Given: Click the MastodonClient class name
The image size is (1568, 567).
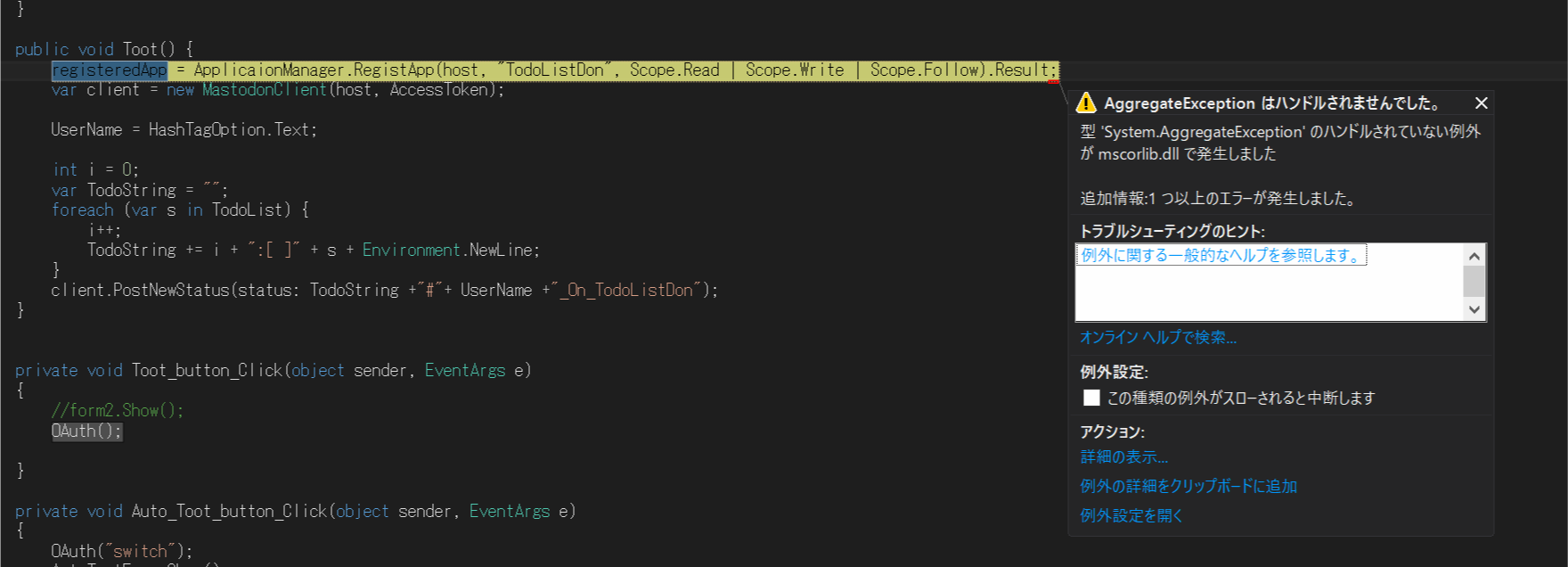Looking at the screenshot, I should 265,90.
